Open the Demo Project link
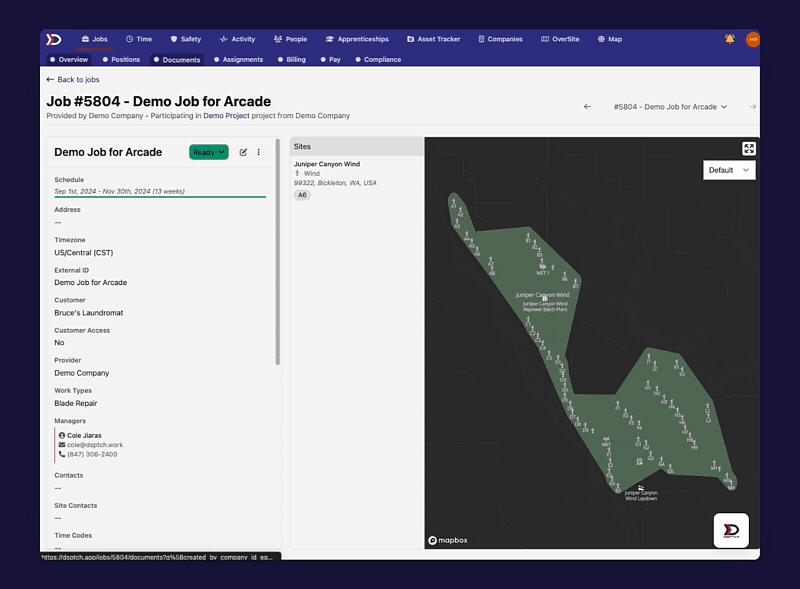The image size is (800, 589). [226, 116]
